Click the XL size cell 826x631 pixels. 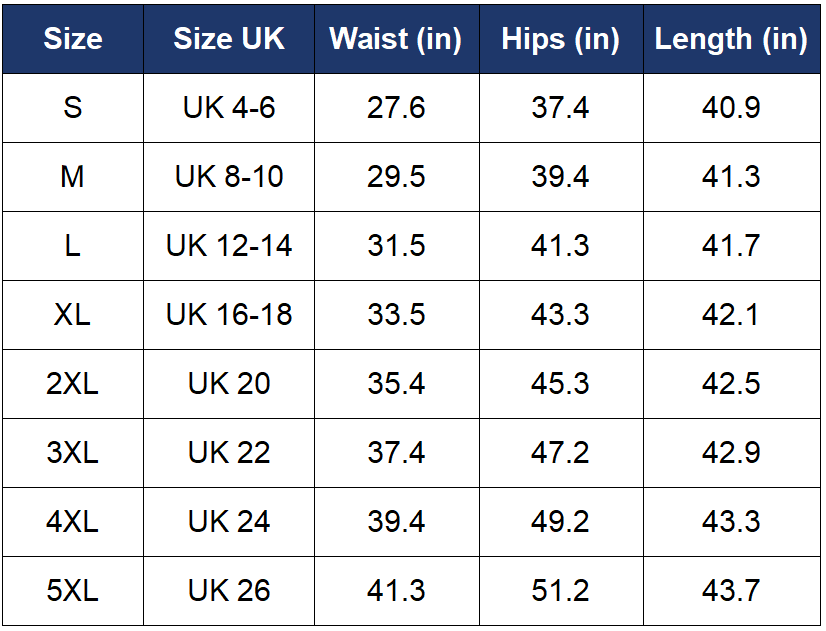tap(73, 315)
